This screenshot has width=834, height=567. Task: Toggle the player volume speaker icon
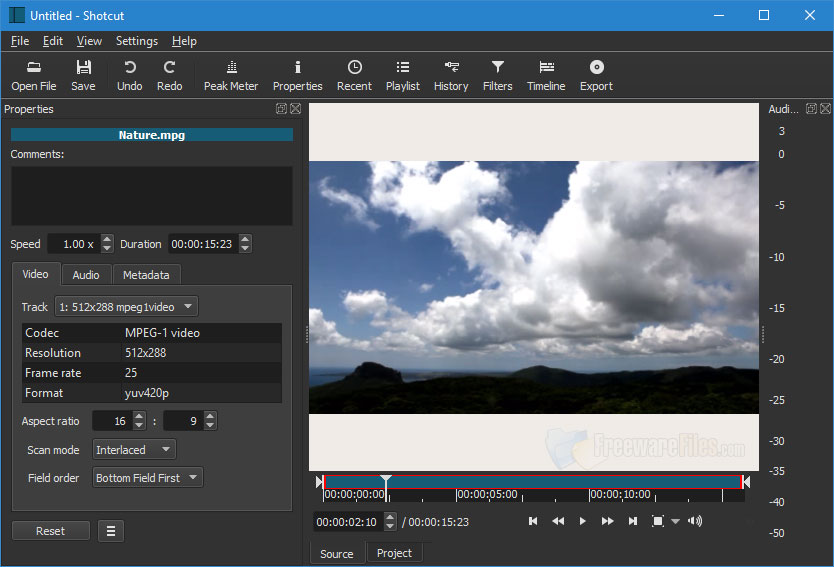pyautogui.click(x=695, y=521)
